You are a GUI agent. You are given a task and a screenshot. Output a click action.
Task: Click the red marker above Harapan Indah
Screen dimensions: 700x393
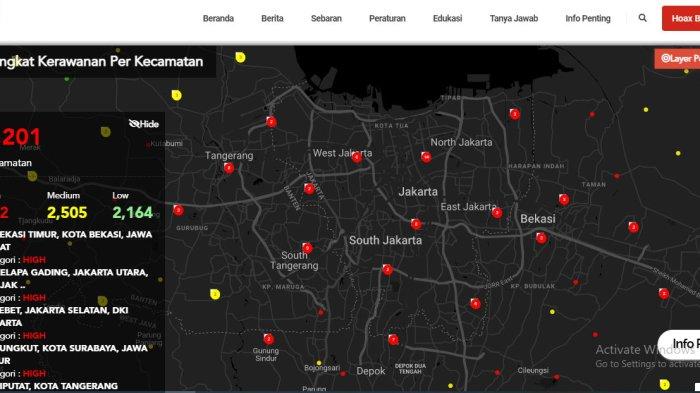pyautogui.click(x=515, y=114)
